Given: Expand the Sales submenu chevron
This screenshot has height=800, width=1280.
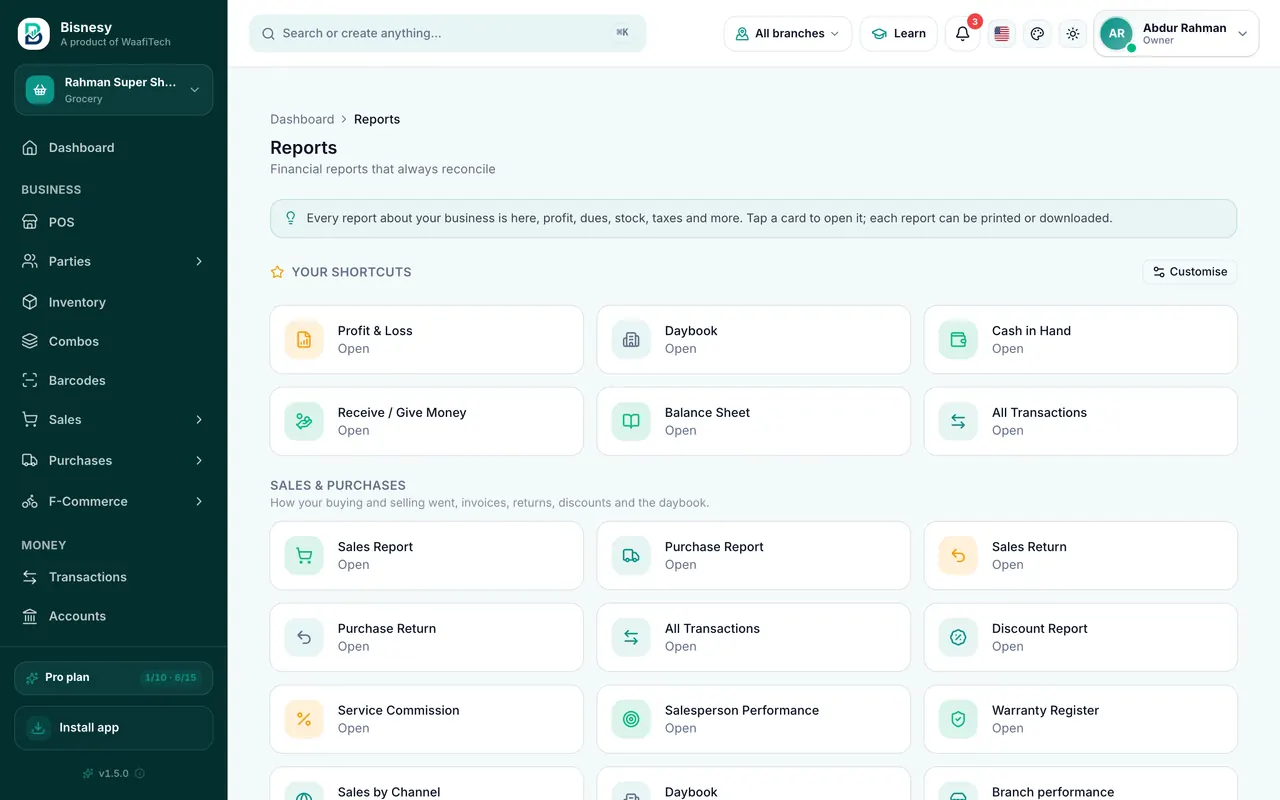Looking at the screenshot, I should coord(199,420).
